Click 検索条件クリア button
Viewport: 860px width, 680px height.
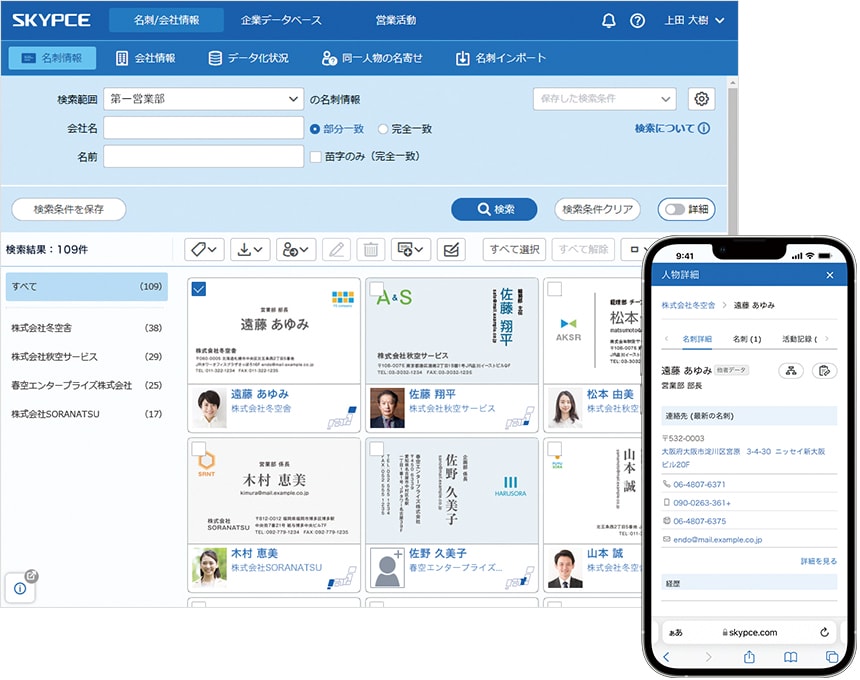click(597, 209)
